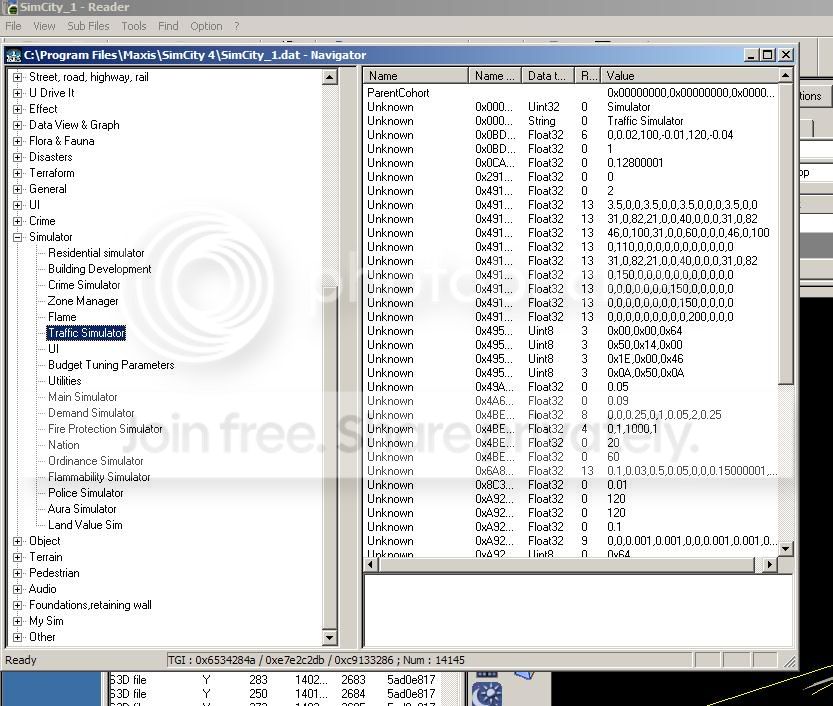Select the row with value 0.12800001

pyautogui.click(x=571, y=163)
